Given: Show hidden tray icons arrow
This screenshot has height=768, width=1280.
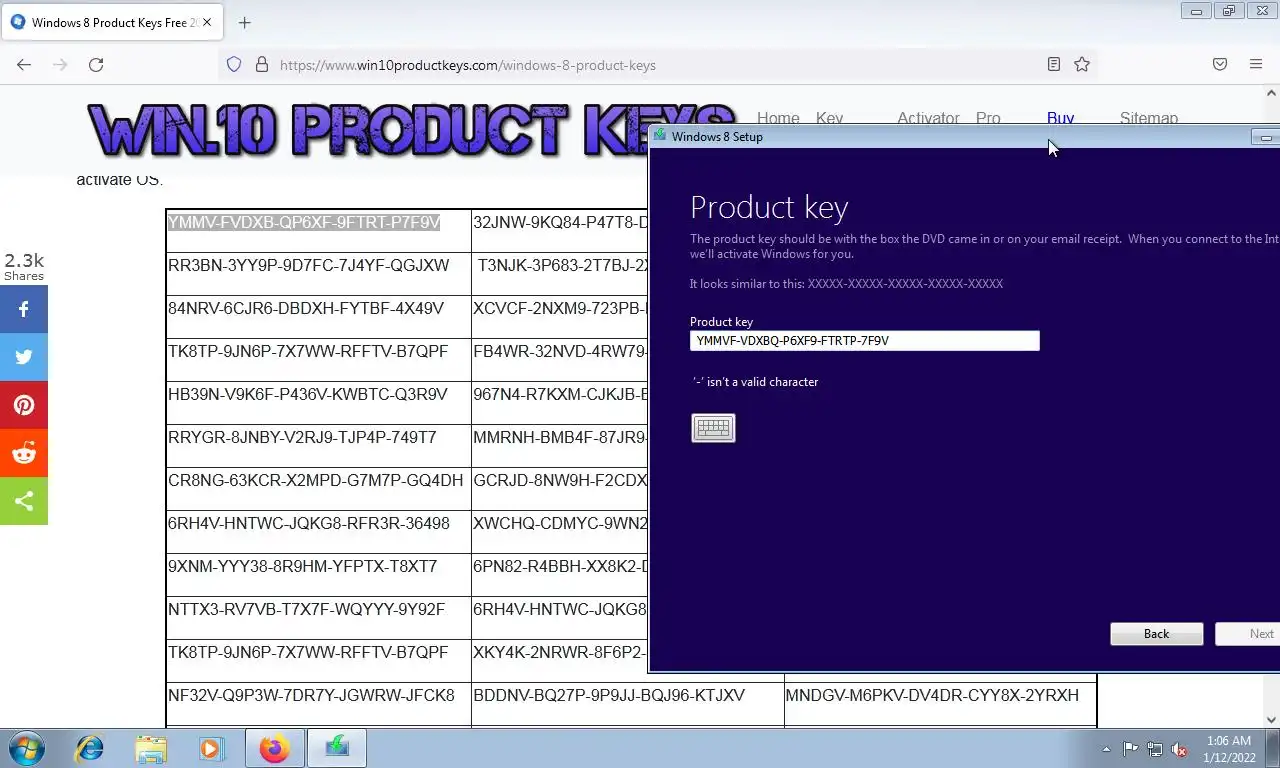Looking at the screenshot, I should point(1106,749).
